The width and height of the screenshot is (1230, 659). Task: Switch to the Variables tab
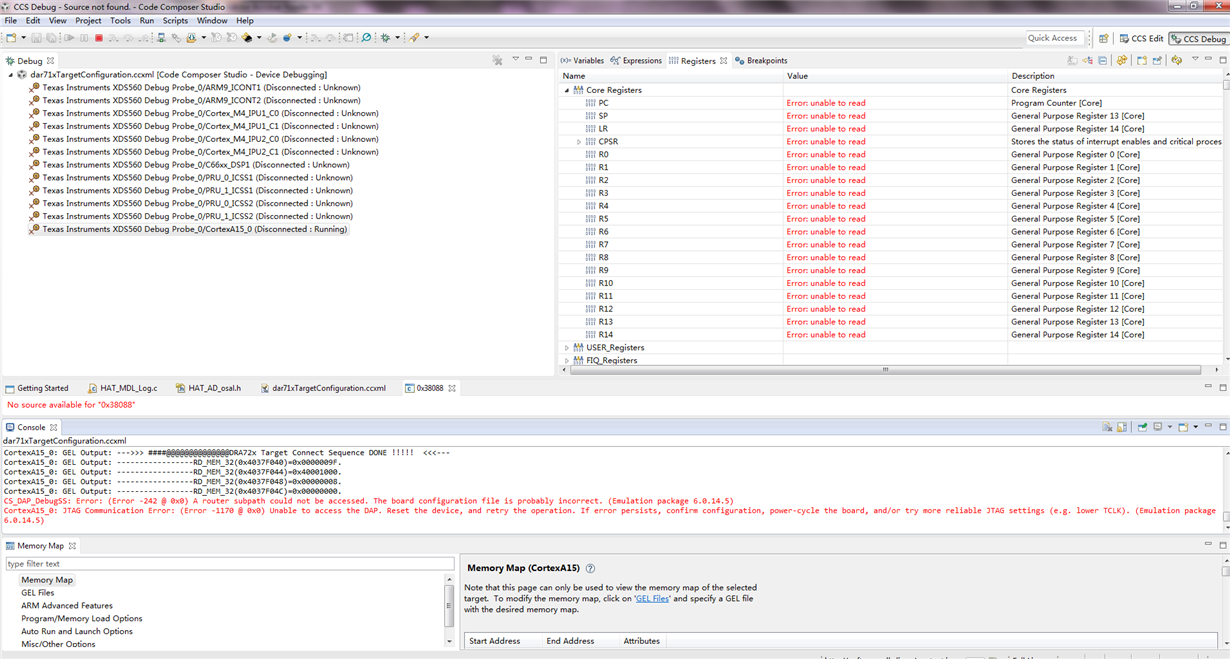point(582,60)
